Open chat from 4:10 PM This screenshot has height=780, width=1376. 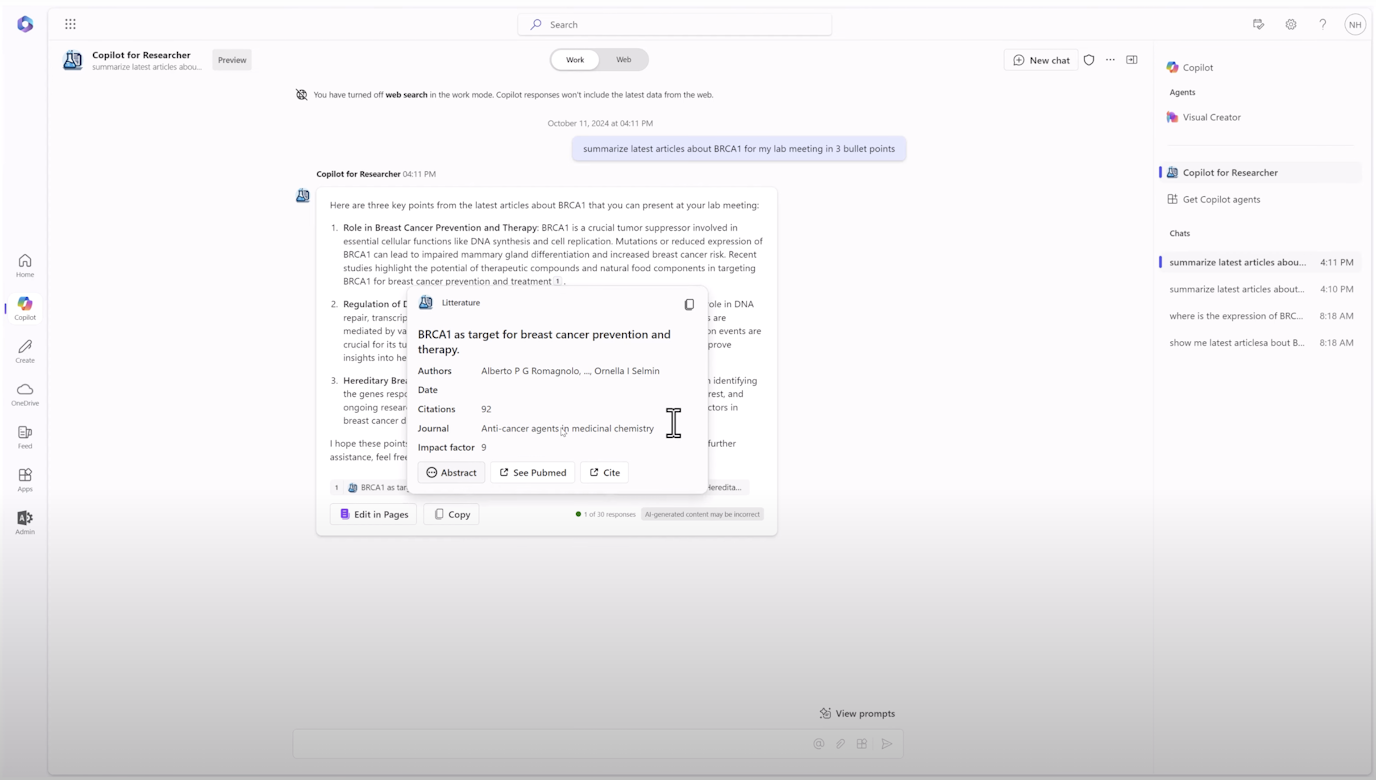[x=1260, y=289]
